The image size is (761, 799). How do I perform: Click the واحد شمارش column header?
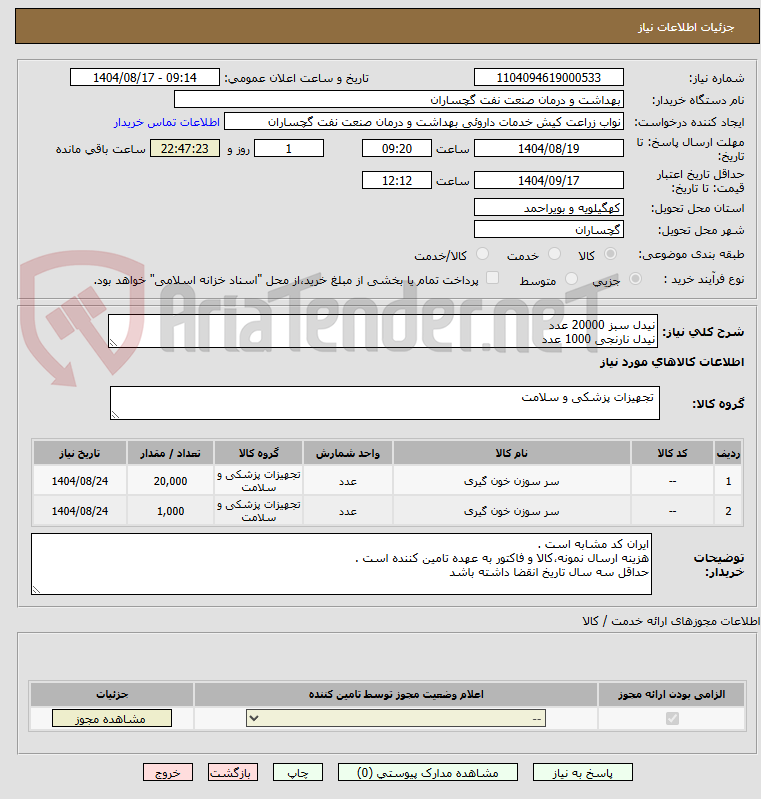click(x=348, y=453)
